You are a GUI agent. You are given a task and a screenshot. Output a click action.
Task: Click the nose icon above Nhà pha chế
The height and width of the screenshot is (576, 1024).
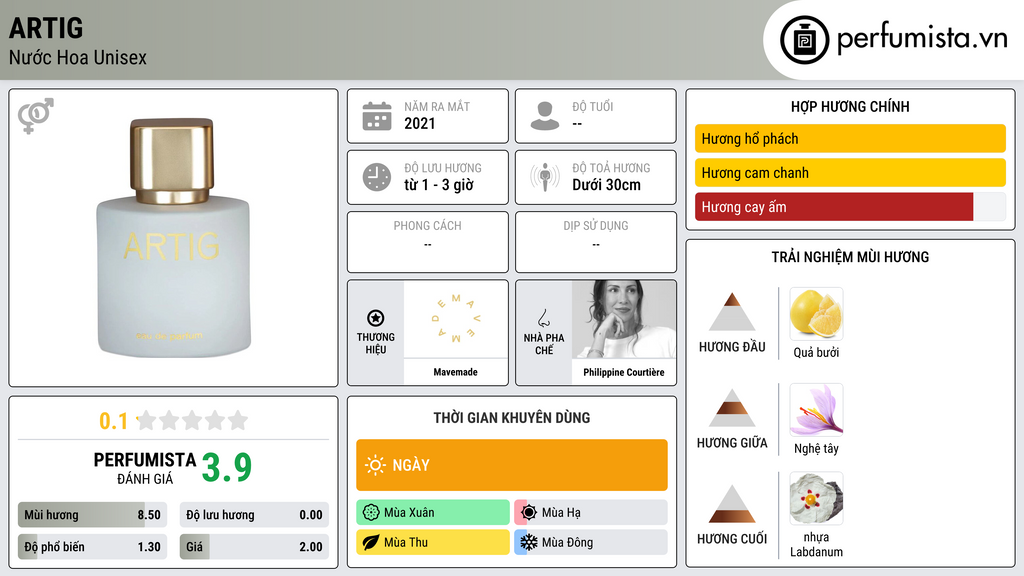[543, 318]
